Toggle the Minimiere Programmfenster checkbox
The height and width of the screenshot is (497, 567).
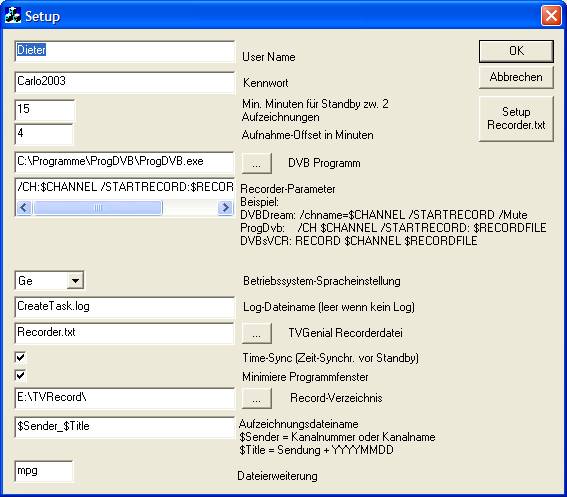click(21, 375)
